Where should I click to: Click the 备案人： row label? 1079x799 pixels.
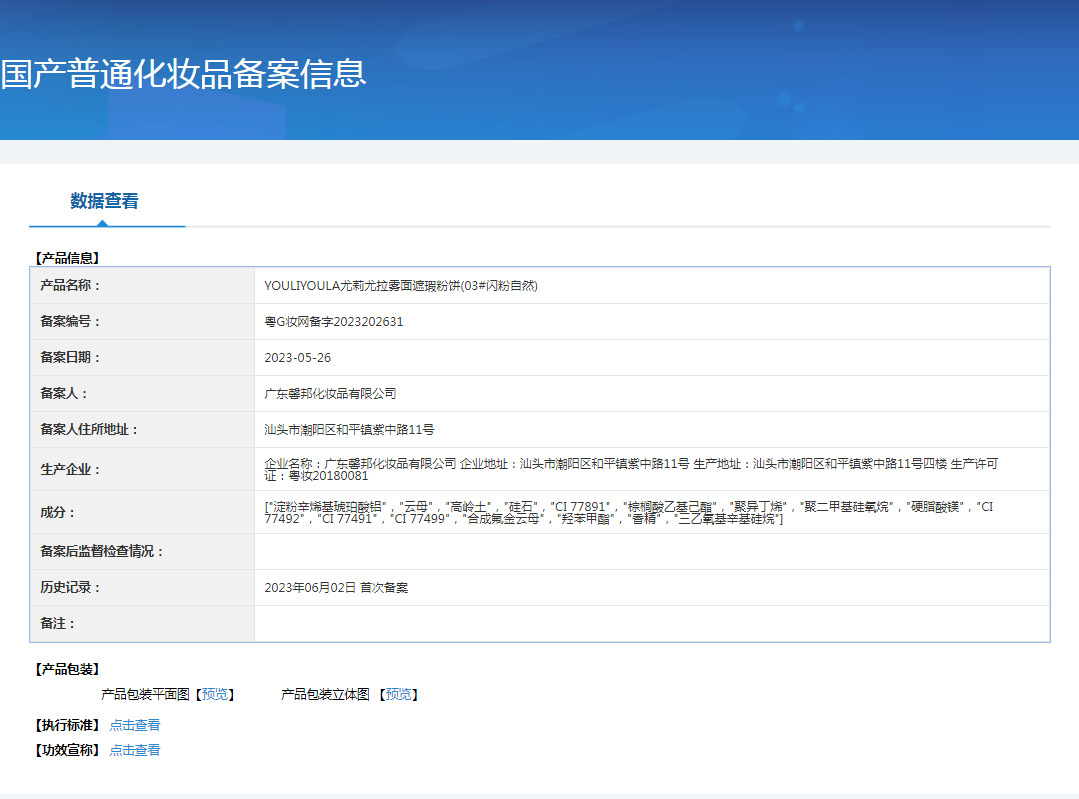[x=64, y=394]
